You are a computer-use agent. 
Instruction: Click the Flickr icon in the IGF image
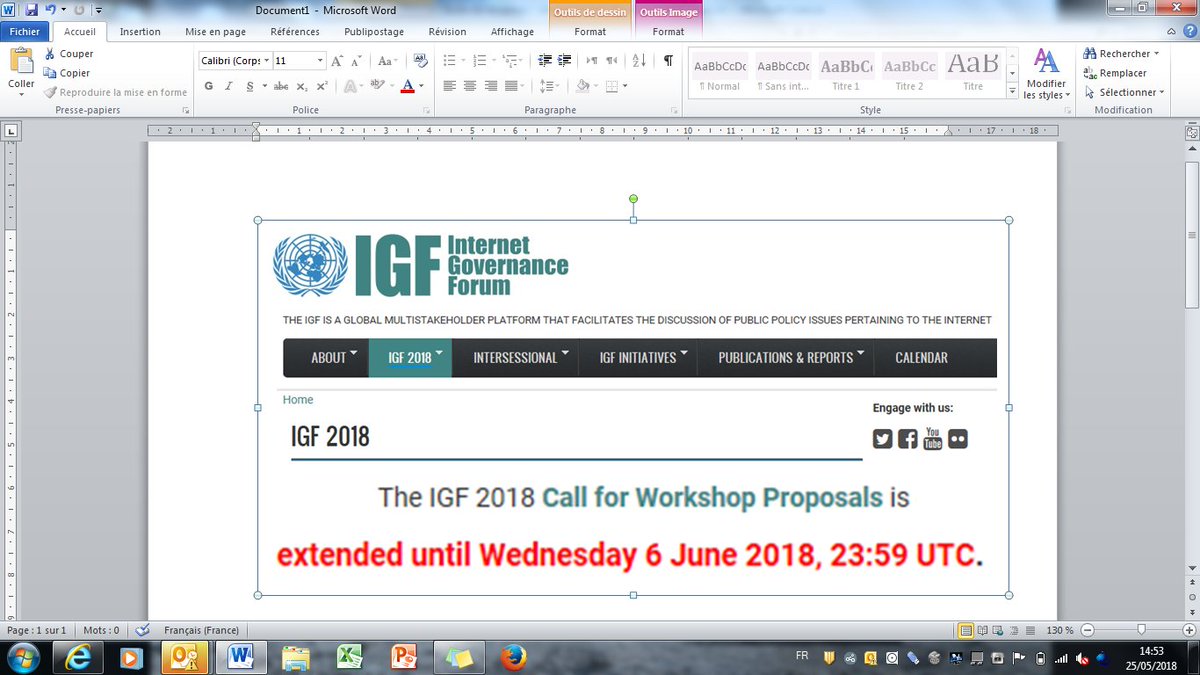(x=958, y=438)
